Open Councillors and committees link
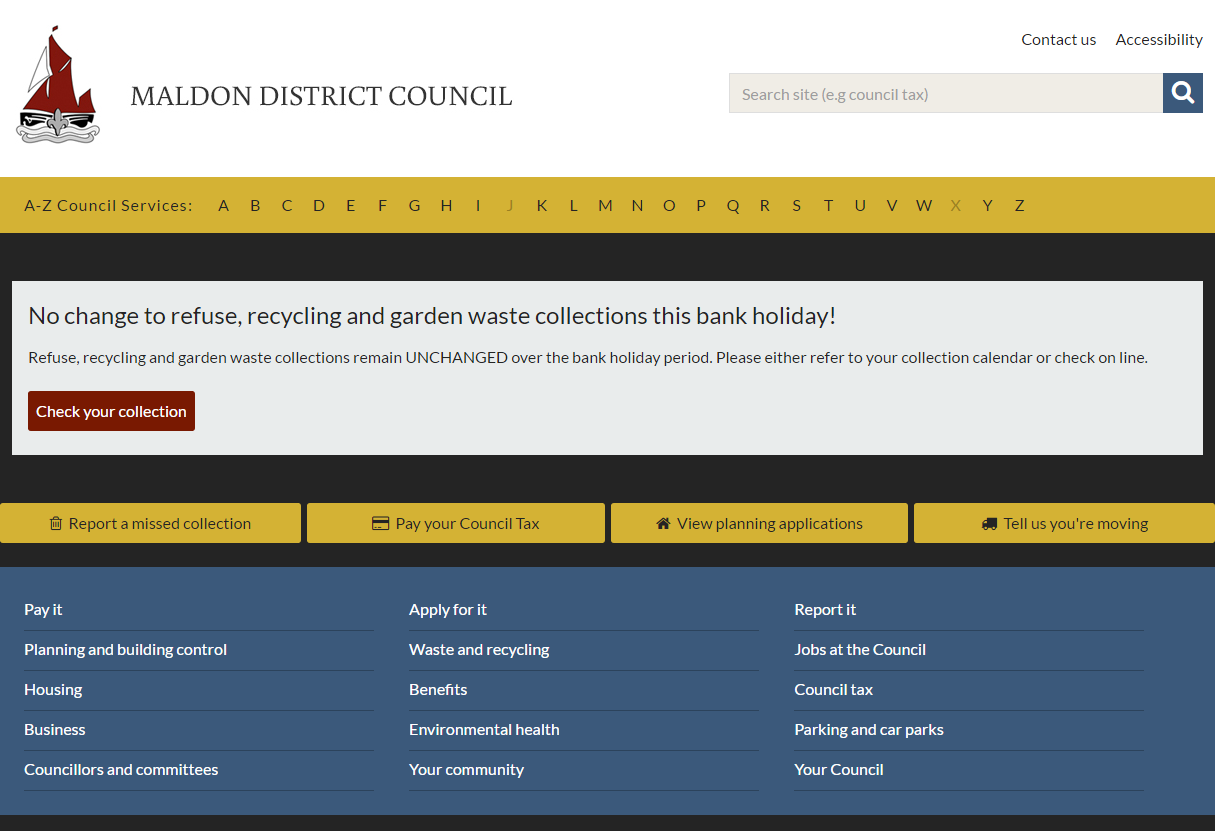Image resolution: width=1215 pixels, height=831 pixels. tap(121, 770)
